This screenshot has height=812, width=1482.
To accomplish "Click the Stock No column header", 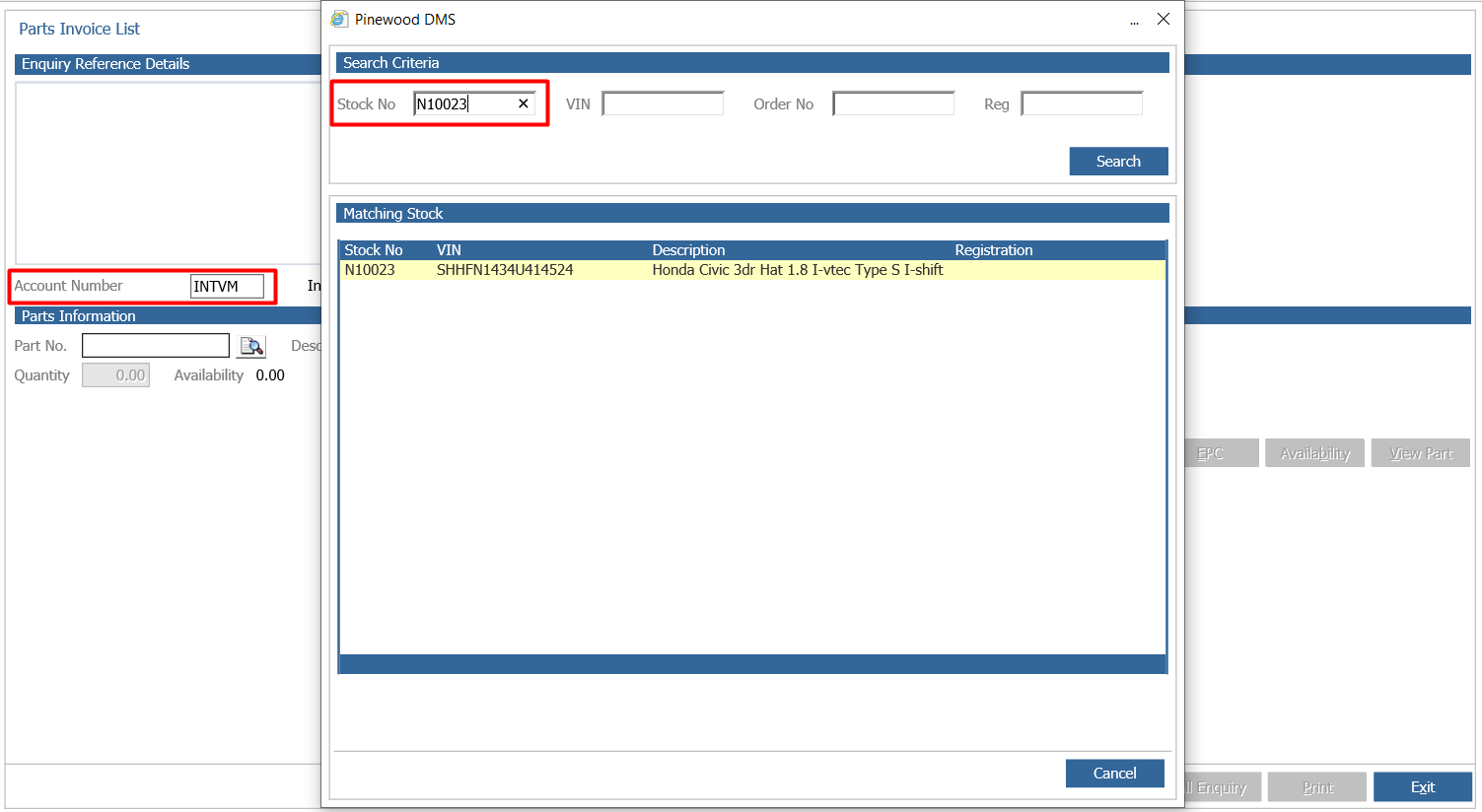I will tap(374, 250).
